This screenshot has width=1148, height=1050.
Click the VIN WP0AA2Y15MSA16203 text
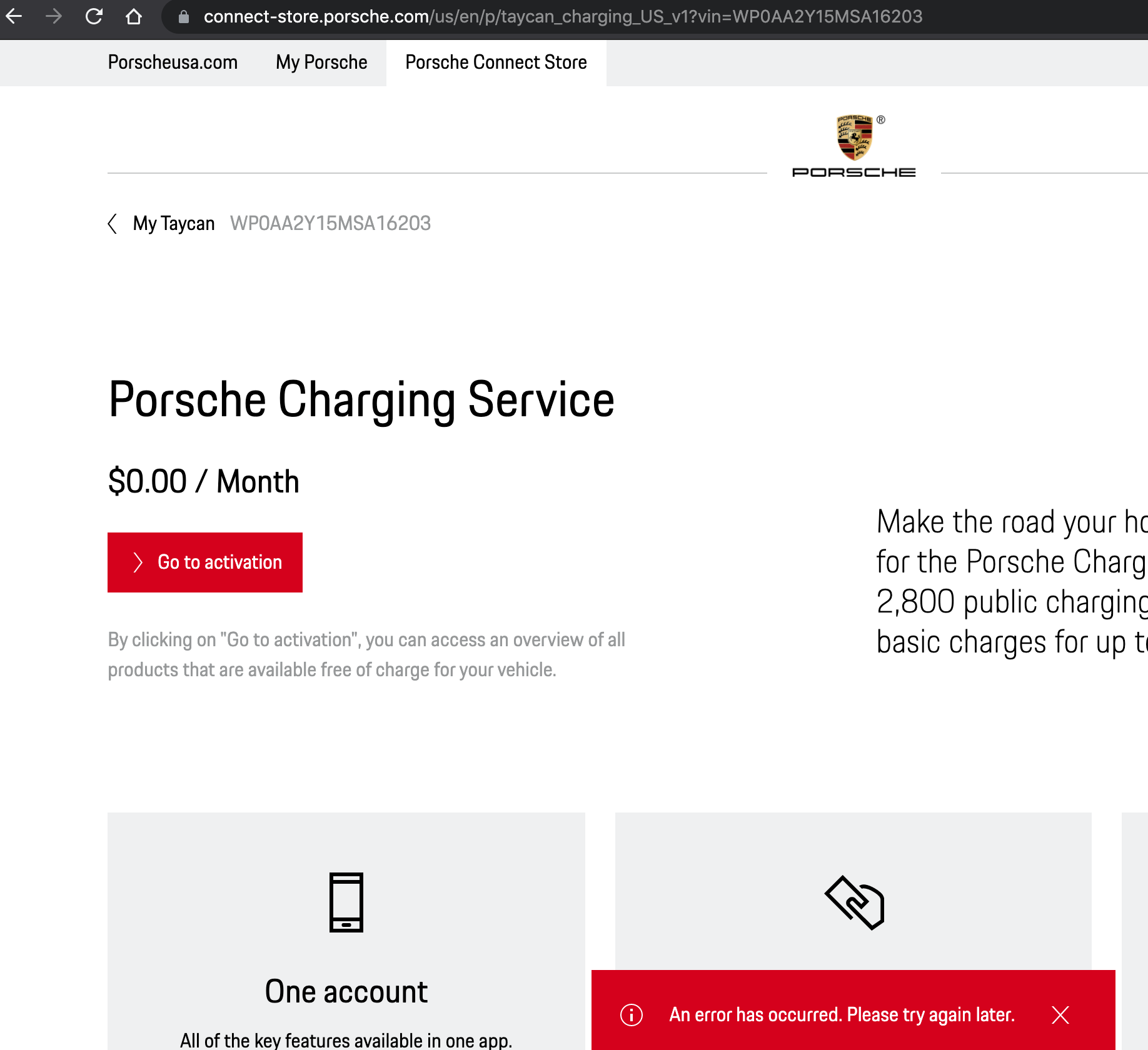(x=331, y=224)
